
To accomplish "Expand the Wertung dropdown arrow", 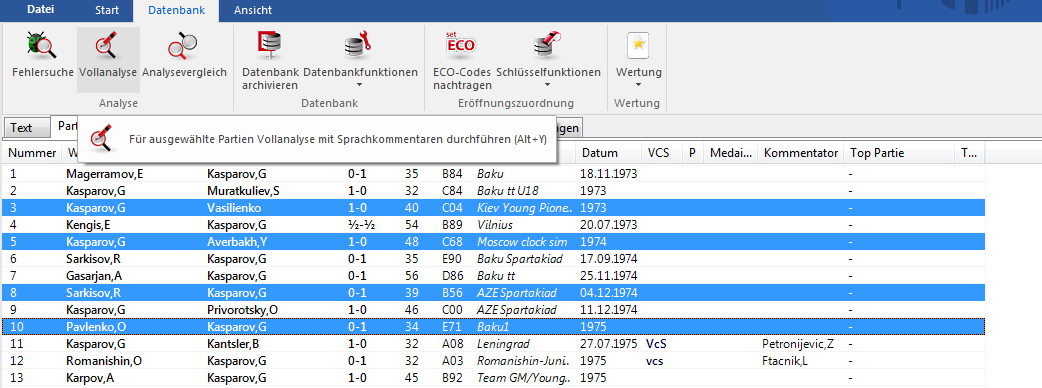I will click(638, 85).
